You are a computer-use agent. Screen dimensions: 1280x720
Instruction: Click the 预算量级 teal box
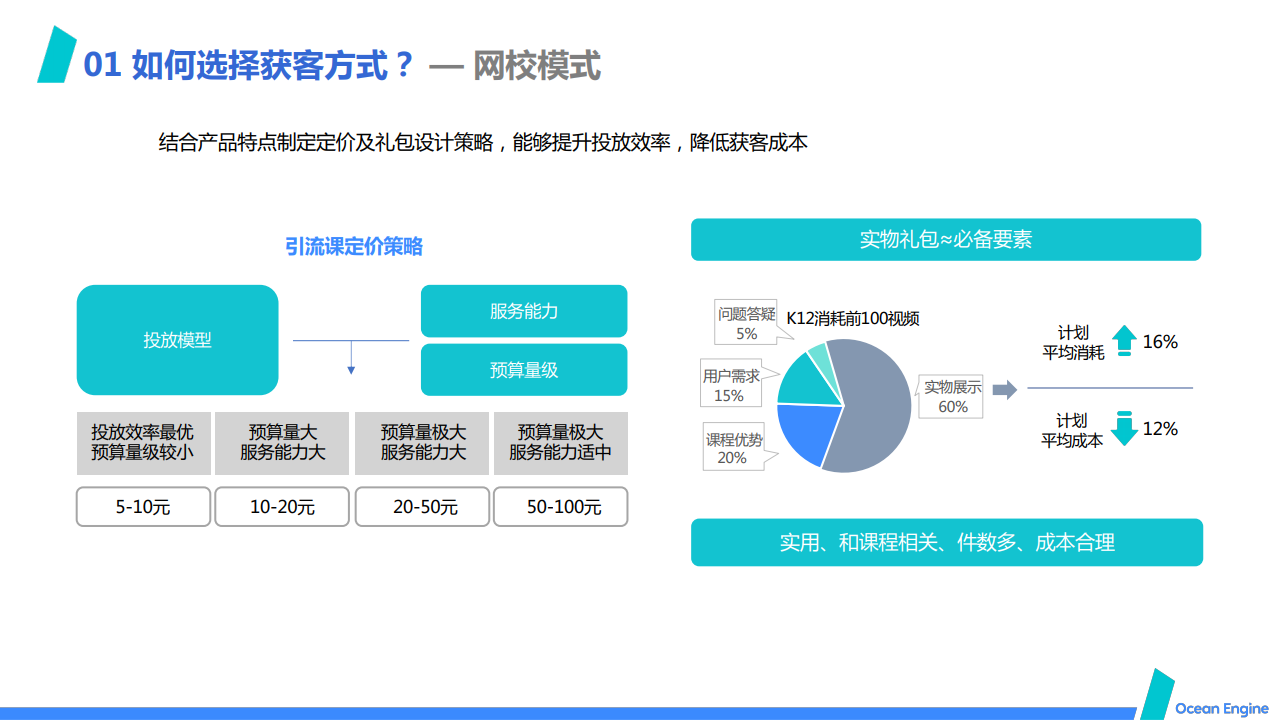(524, 370)
